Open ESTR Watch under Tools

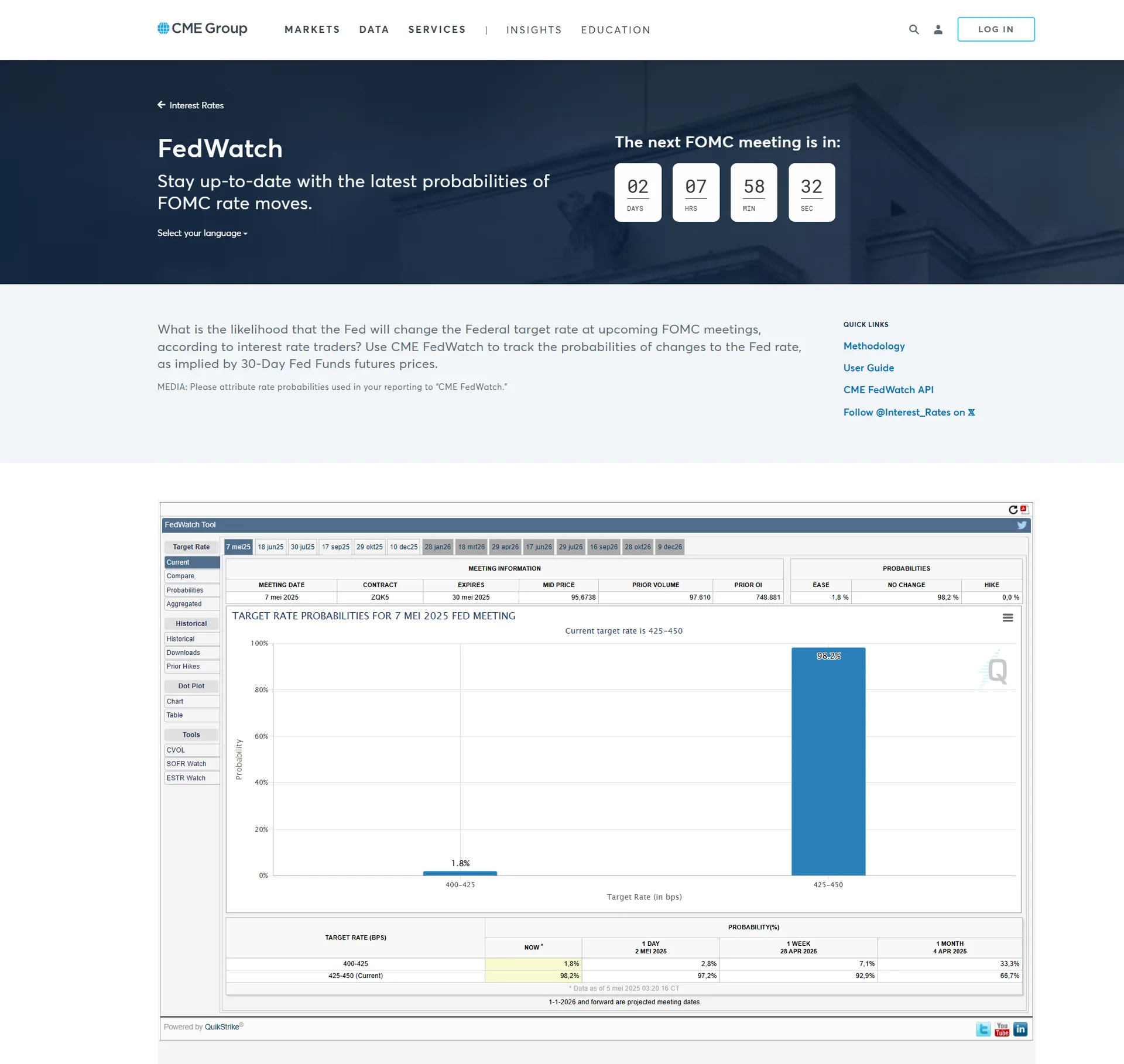pos(192,778)
